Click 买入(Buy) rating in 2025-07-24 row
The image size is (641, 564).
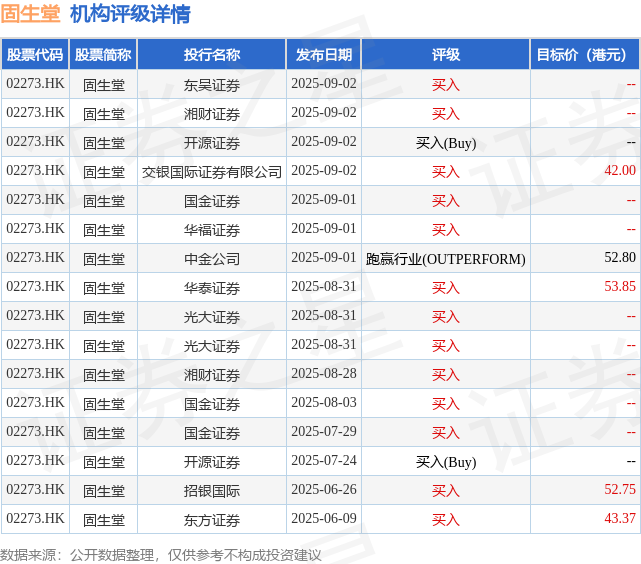pyautogui.click(x=446, y=462)
